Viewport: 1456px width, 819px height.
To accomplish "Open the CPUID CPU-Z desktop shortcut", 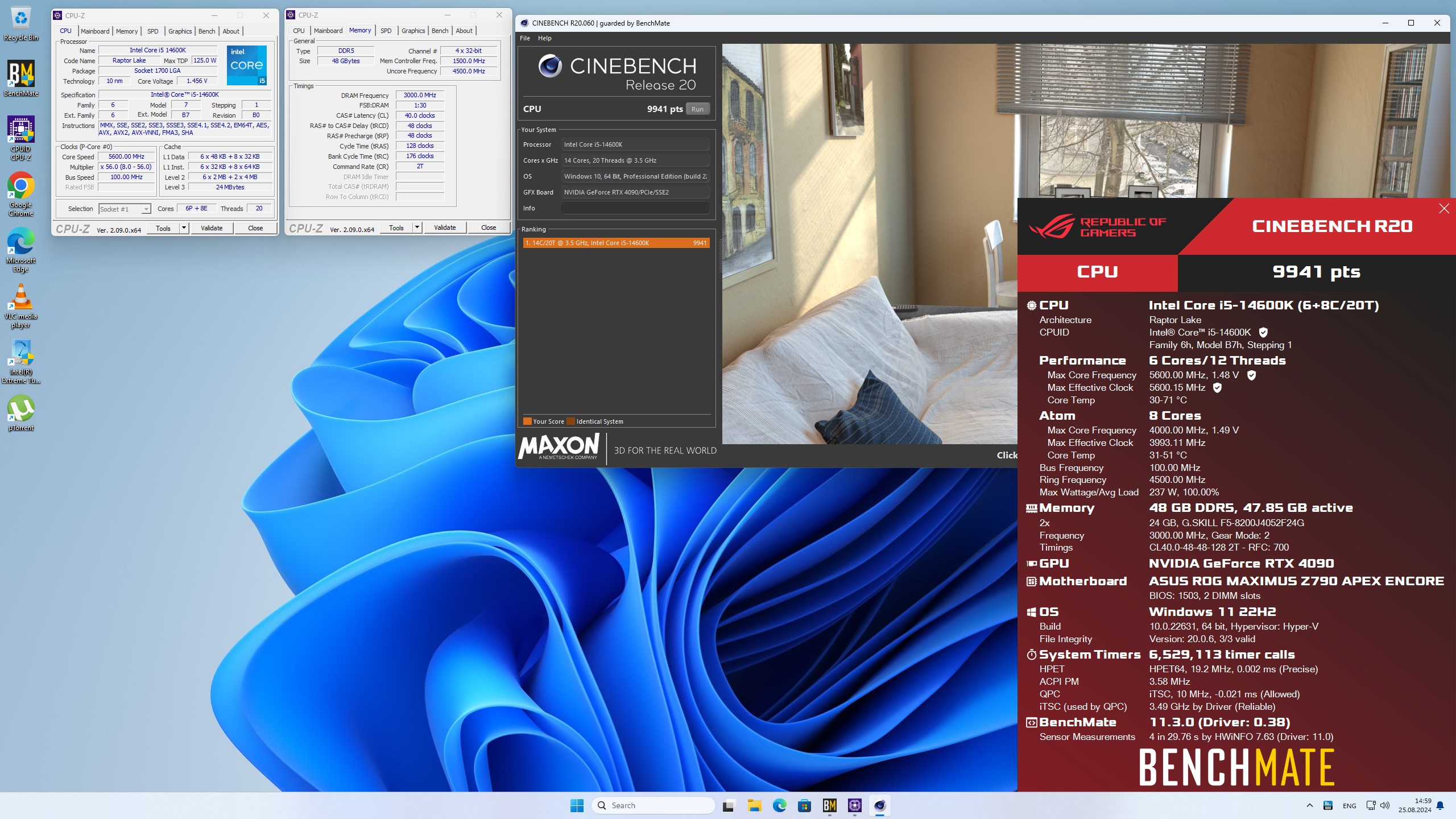I will click(x=21, y=138).
